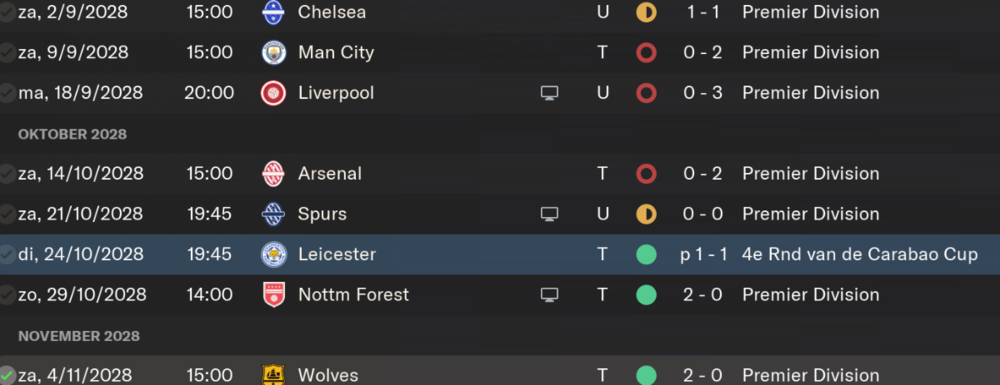Open the Liverpool club crest icon
The width and height of the screenshot is (1000, 385).
(274, 93)
